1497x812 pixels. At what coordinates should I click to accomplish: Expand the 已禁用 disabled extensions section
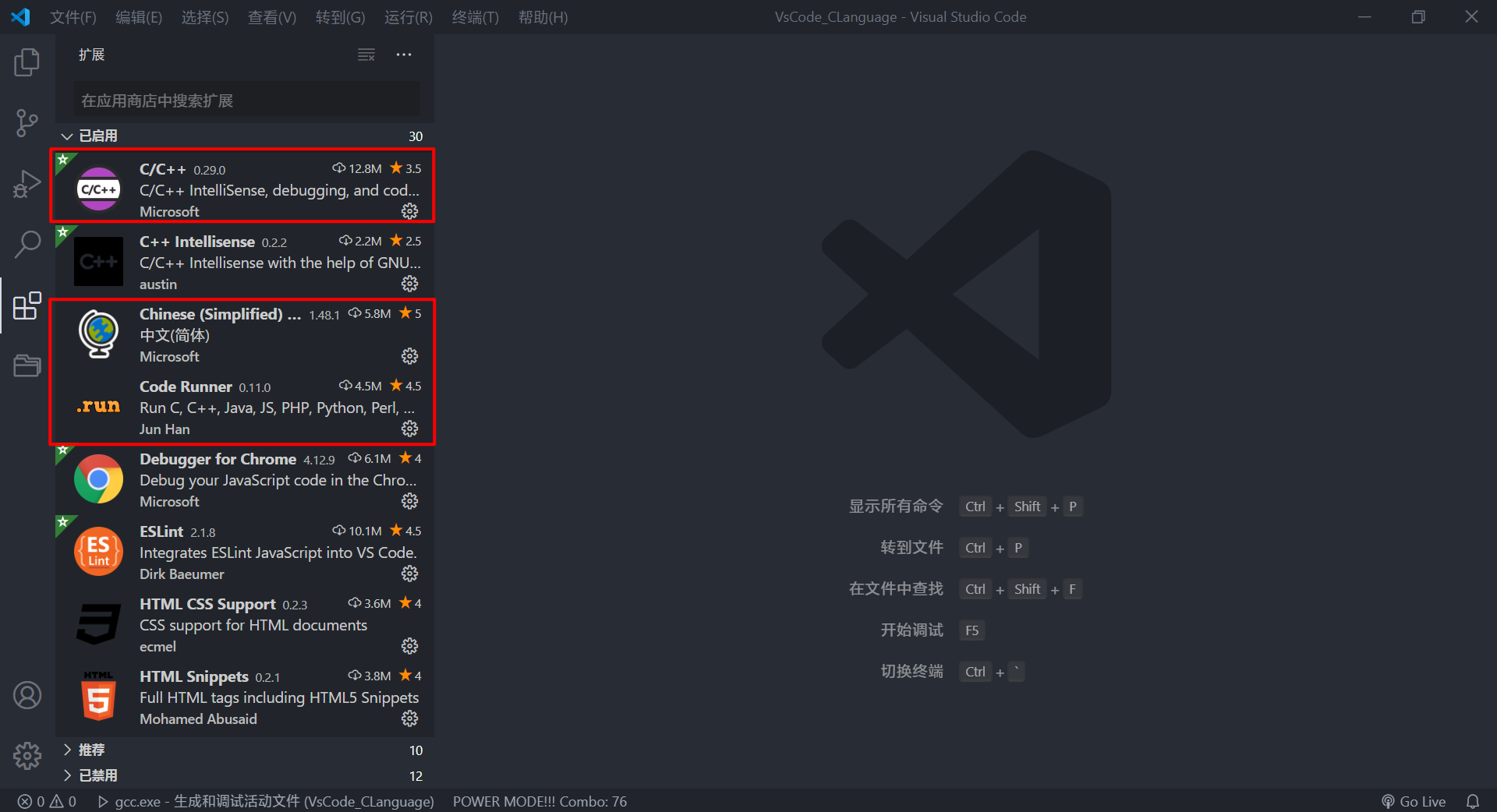pyautogui.click(x=245, y=775)
